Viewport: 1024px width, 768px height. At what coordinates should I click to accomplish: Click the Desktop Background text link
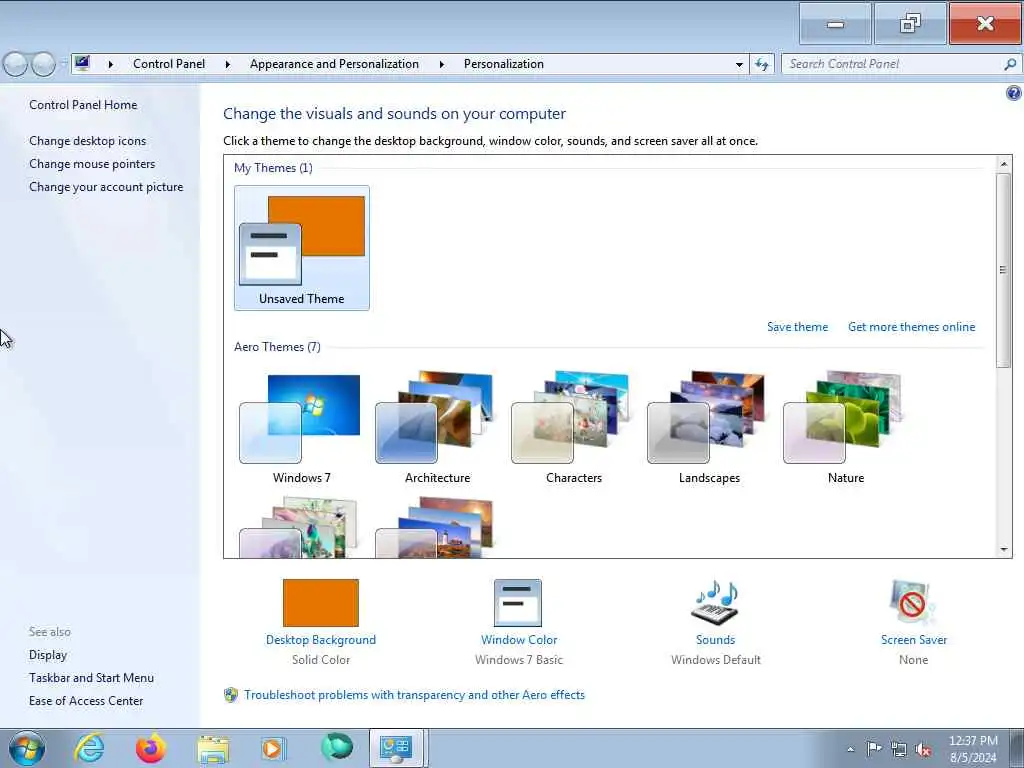[321, 640]
